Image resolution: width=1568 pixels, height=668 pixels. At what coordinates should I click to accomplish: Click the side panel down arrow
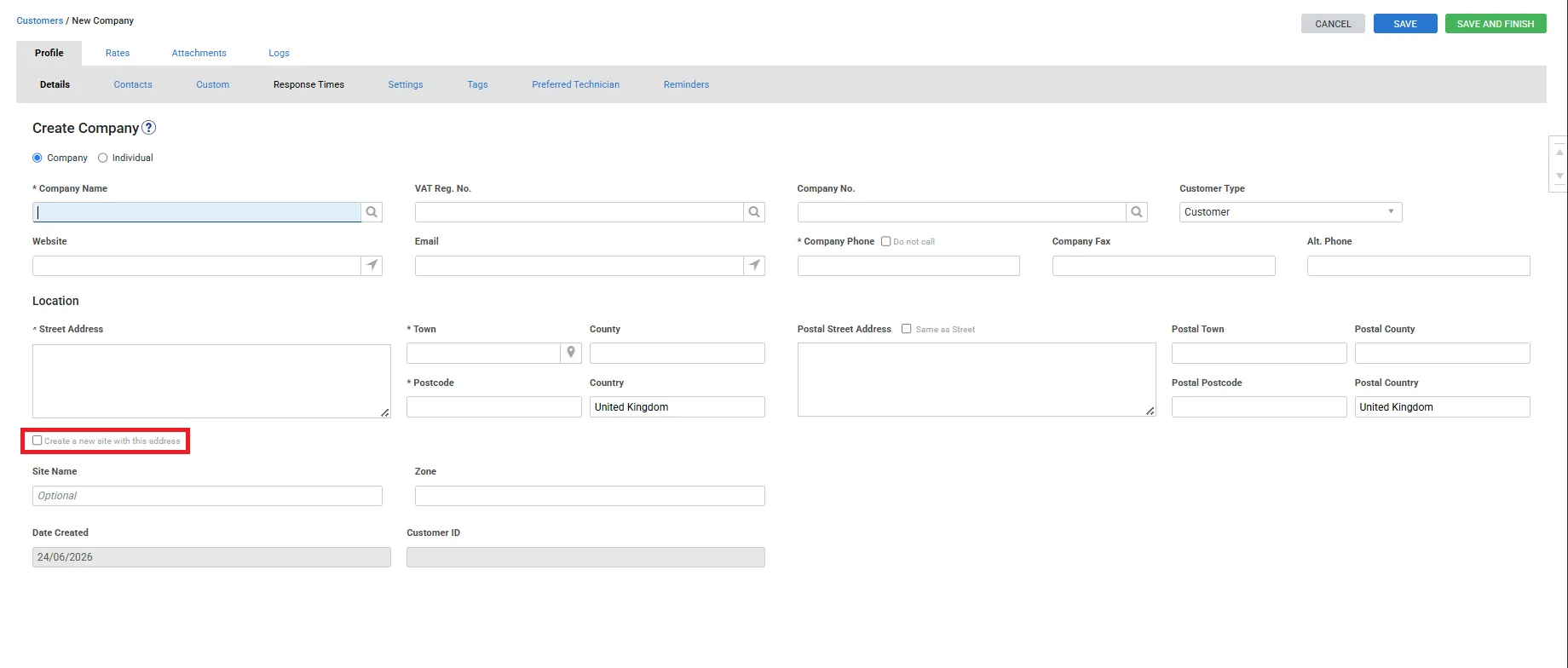pos(1559,176)
